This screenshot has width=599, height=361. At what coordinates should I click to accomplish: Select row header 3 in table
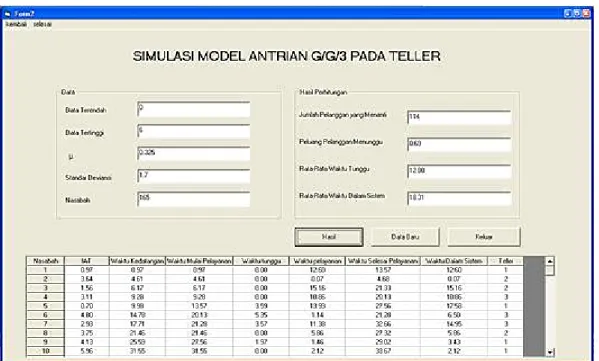tap(46, 288)
